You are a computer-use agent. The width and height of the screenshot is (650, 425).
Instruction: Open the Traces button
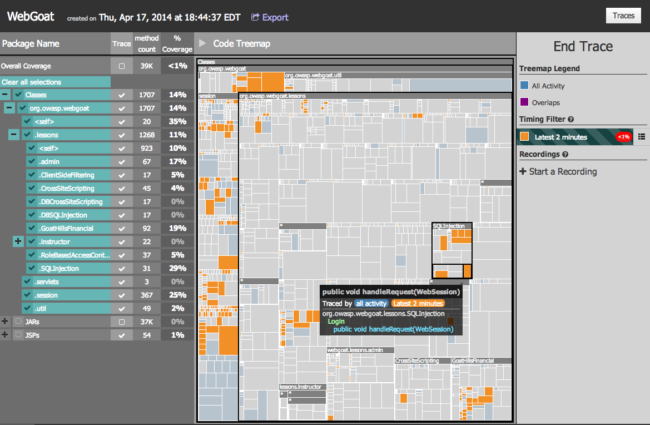[x=623, y=16]
